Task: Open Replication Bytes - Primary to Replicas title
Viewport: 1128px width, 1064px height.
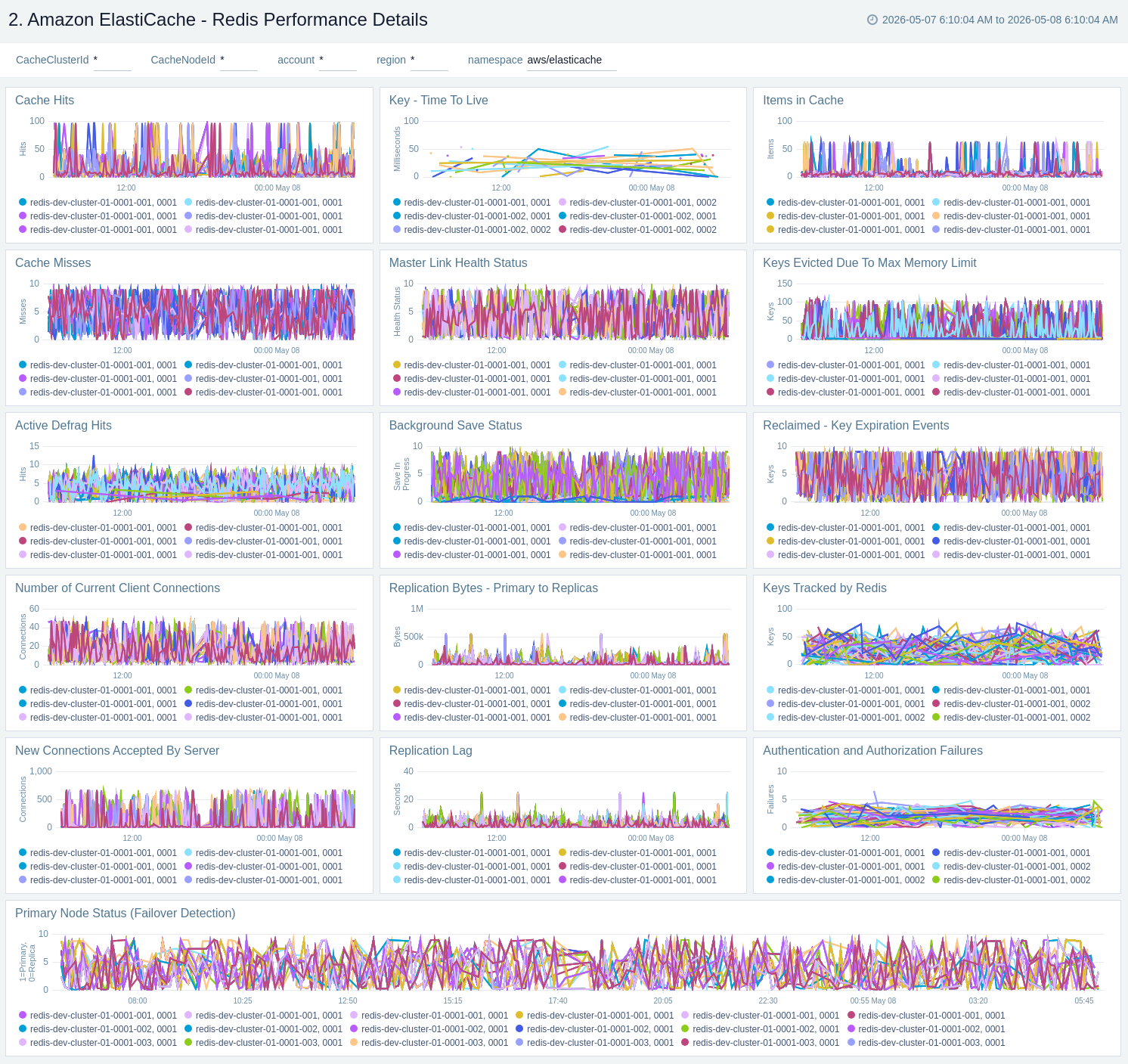Action: (x=494, y=588)
